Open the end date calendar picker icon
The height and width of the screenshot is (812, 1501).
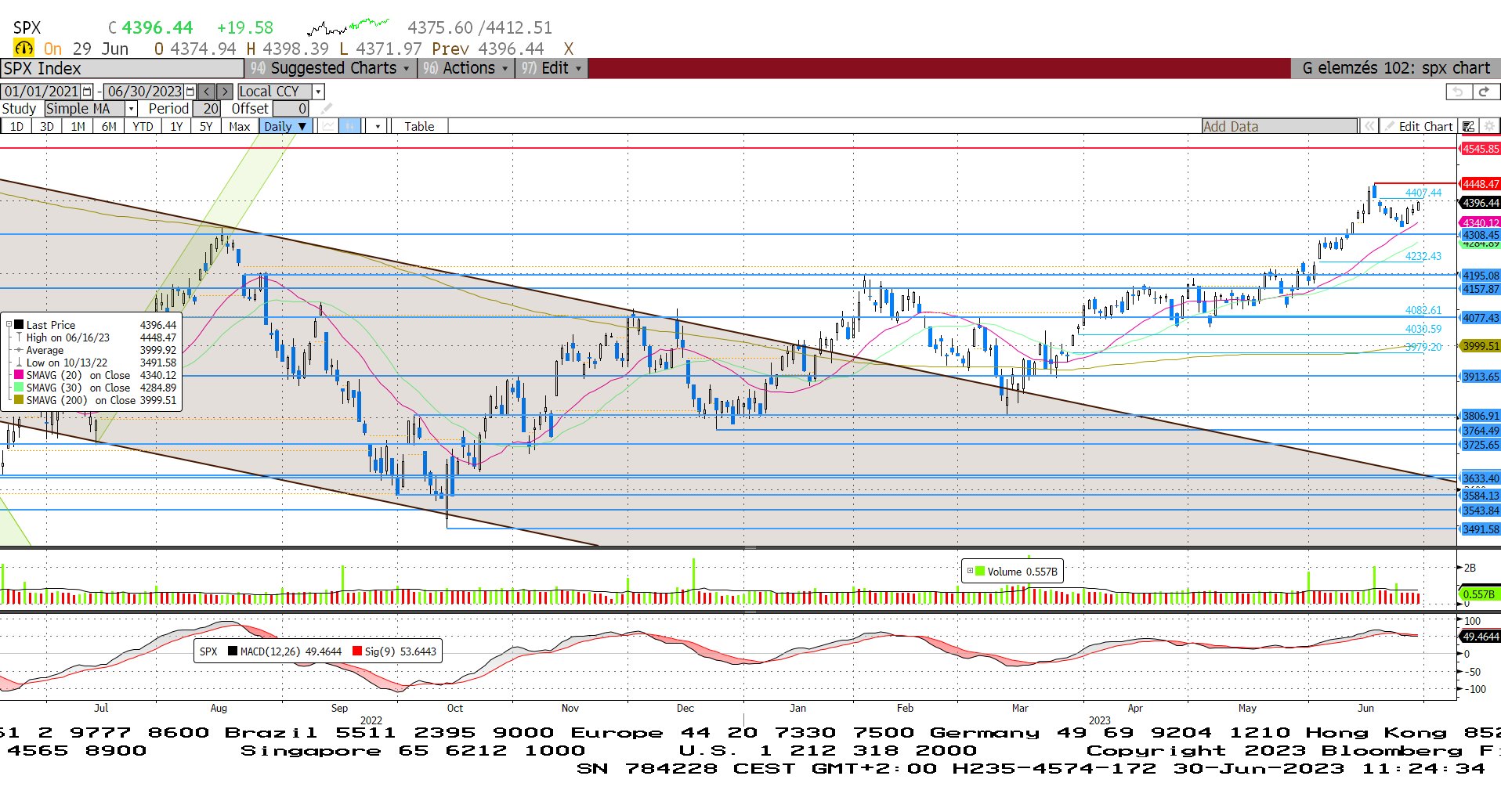190,92
